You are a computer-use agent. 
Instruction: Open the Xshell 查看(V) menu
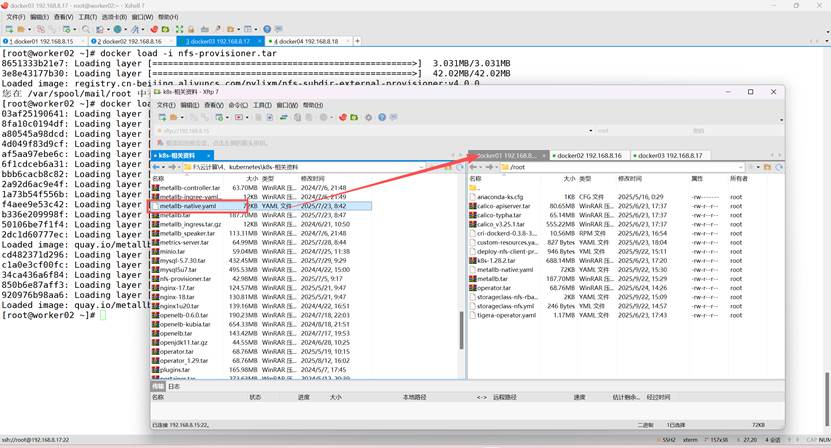63,17
